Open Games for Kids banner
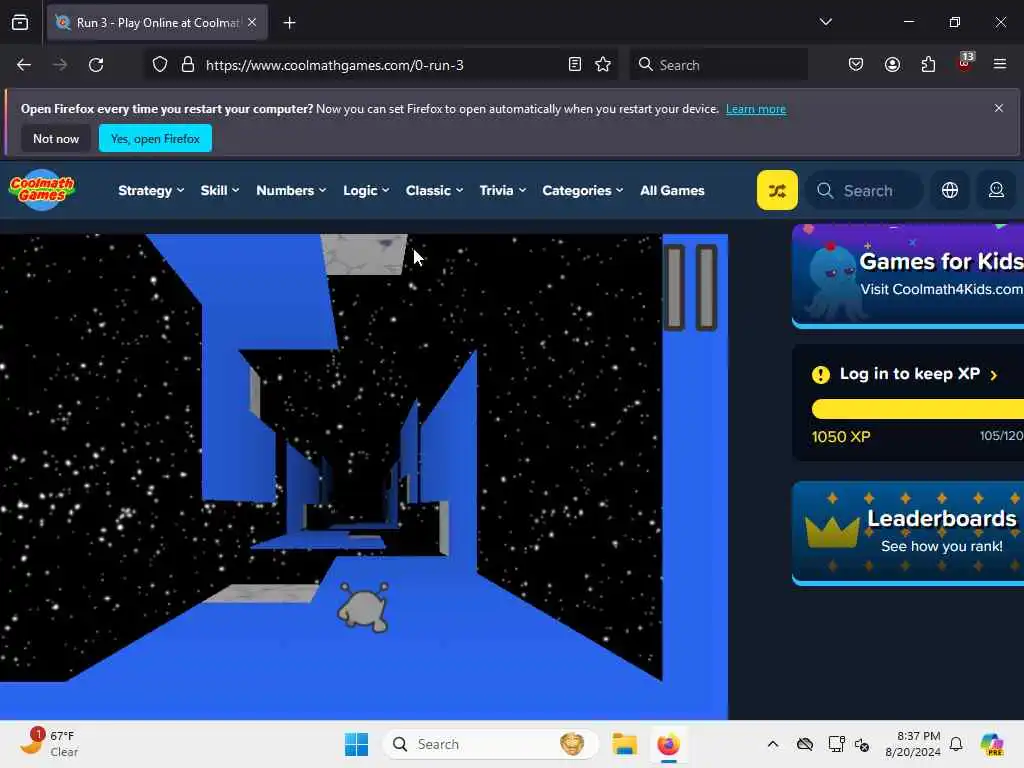This screenshot has width=1024, height=768. (908, 276)
